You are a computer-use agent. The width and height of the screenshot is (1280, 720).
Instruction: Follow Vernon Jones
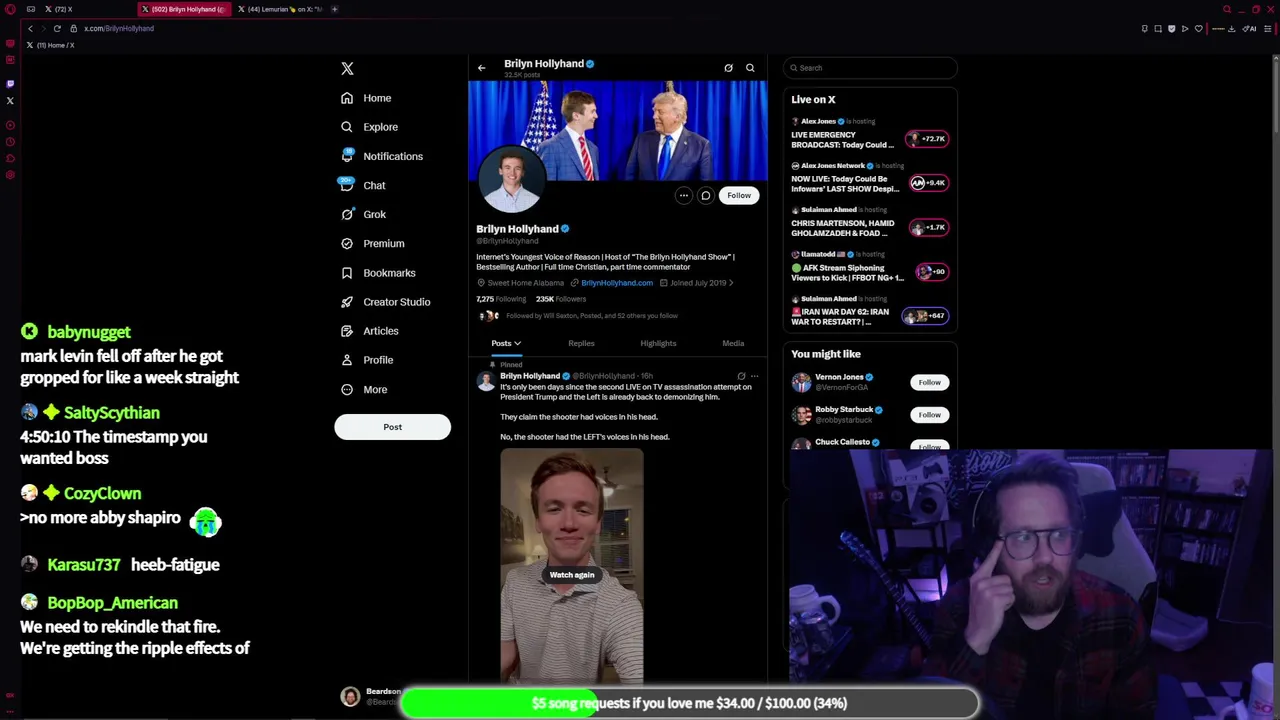click(x=929, y=383)
